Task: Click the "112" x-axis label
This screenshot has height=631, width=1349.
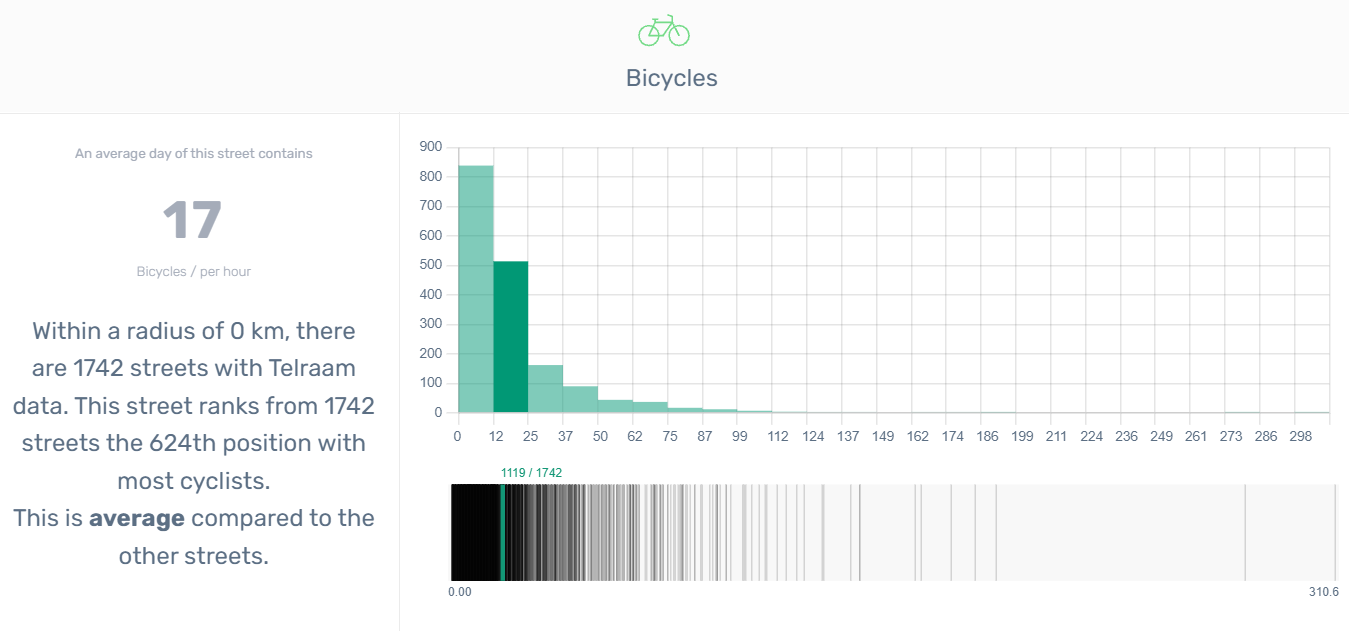Action: 779,437
